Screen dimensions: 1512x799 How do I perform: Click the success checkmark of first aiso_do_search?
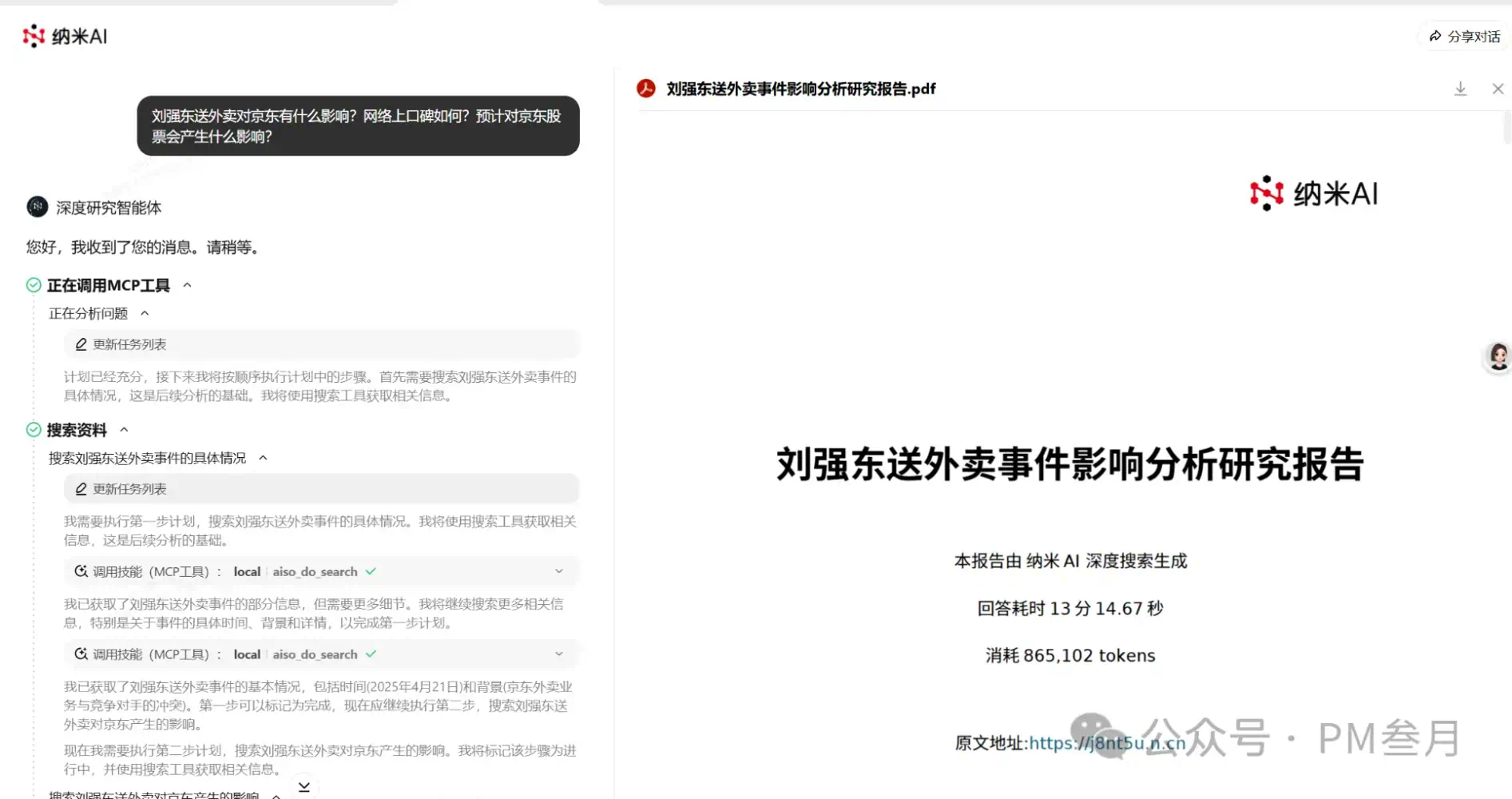[371, 571]
